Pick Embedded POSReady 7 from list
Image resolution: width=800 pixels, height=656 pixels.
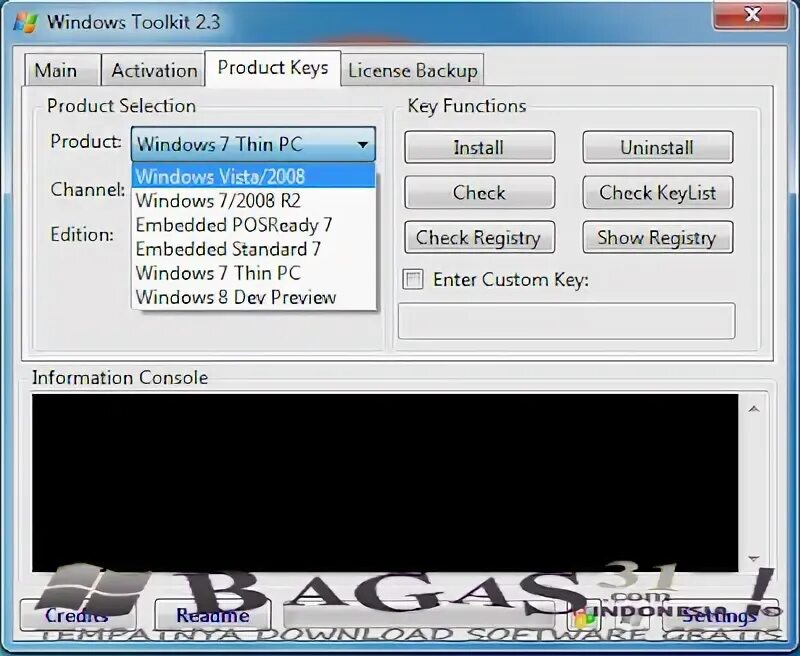tap(254, 225)
